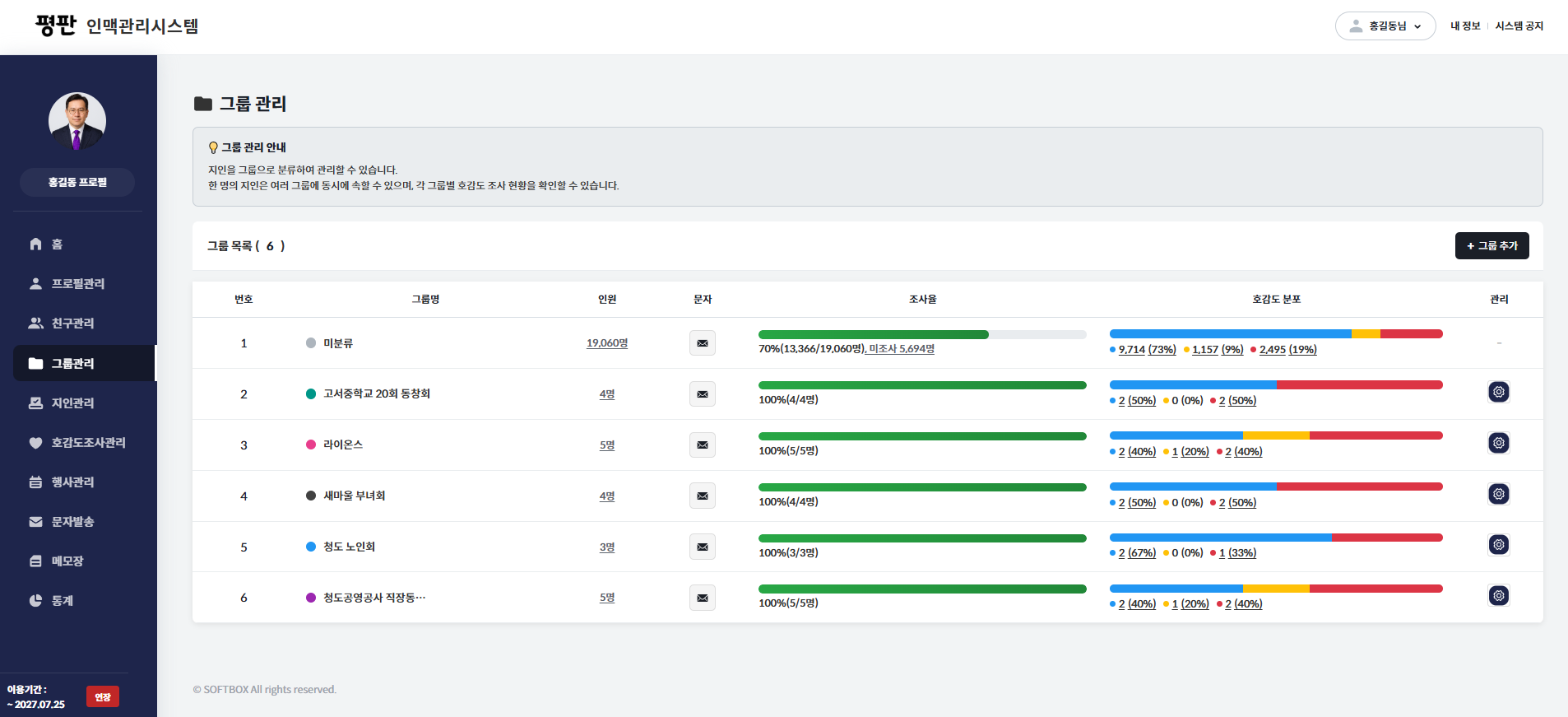1568x717 pixels.
Task: Open settings gear for 새마을 부녀회 group
Action: pos(1499,494)
